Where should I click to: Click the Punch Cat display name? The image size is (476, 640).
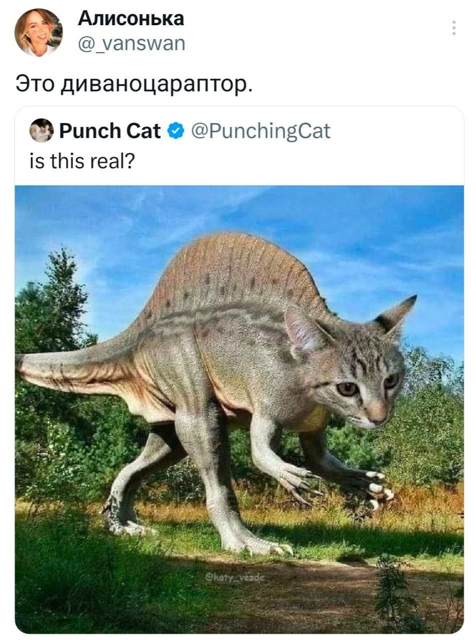[110, 131]
